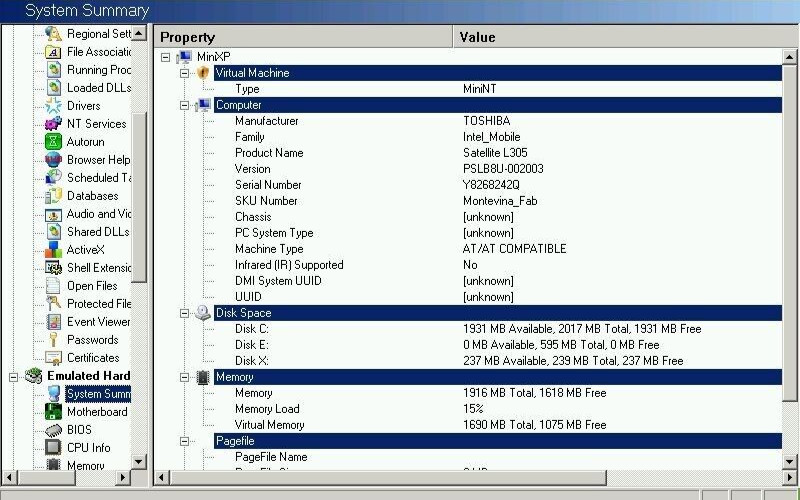Open the Regional Settings icon in sidebar
Image resolution: width=800 pixels, height=500 pixels.
point(53,34)
